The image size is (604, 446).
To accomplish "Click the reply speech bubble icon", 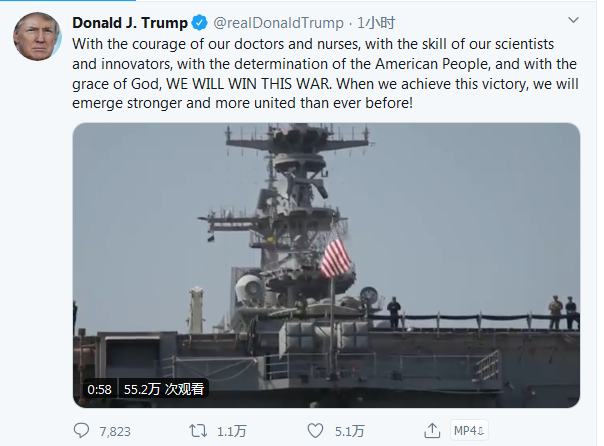I will click(x=82, y=431).
